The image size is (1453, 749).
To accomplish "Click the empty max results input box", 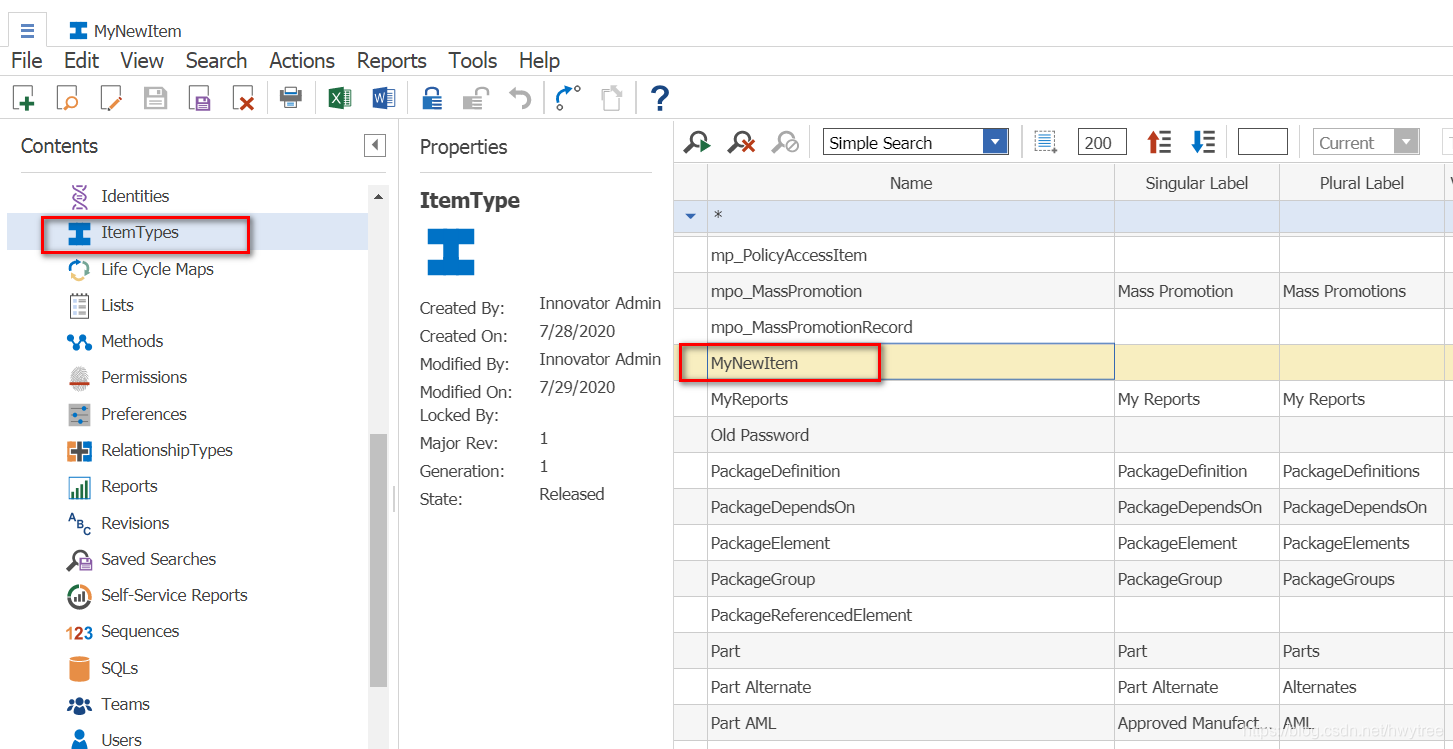I will coord(1262,143).
